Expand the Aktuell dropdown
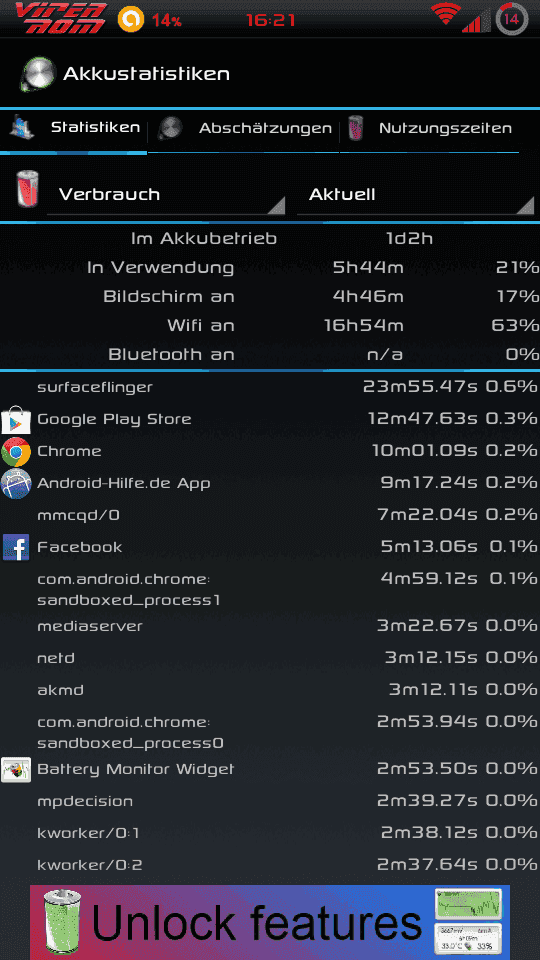The image size is (540, 960). click(x=416, y=195)
